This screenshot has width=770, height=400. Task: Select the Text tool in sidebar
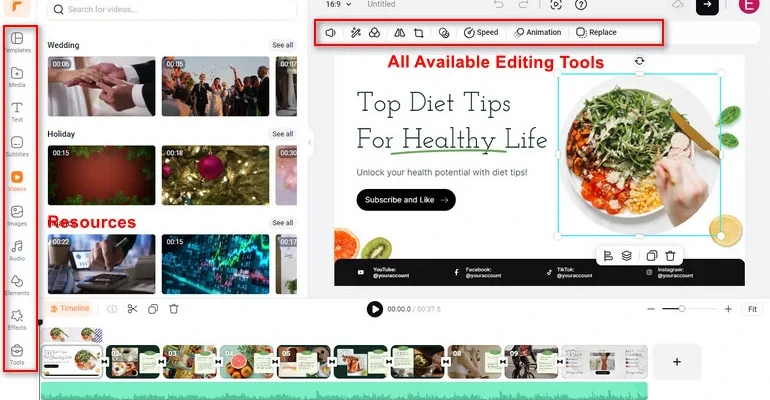coord(17,111)
